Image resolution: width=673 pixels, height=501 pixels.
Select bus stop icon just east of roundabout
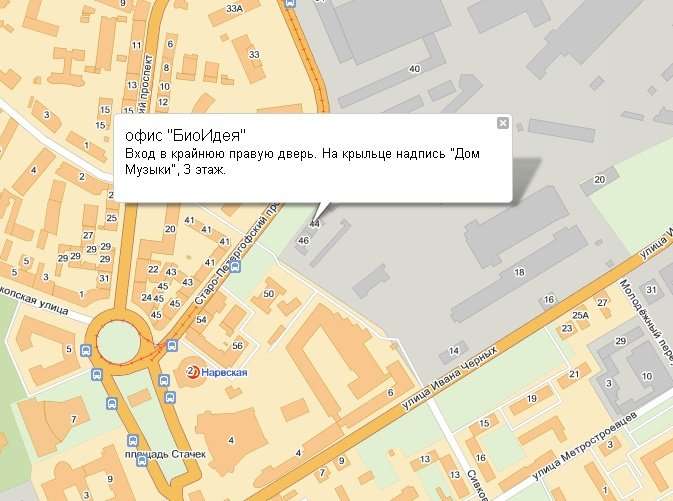pos(172,346)
